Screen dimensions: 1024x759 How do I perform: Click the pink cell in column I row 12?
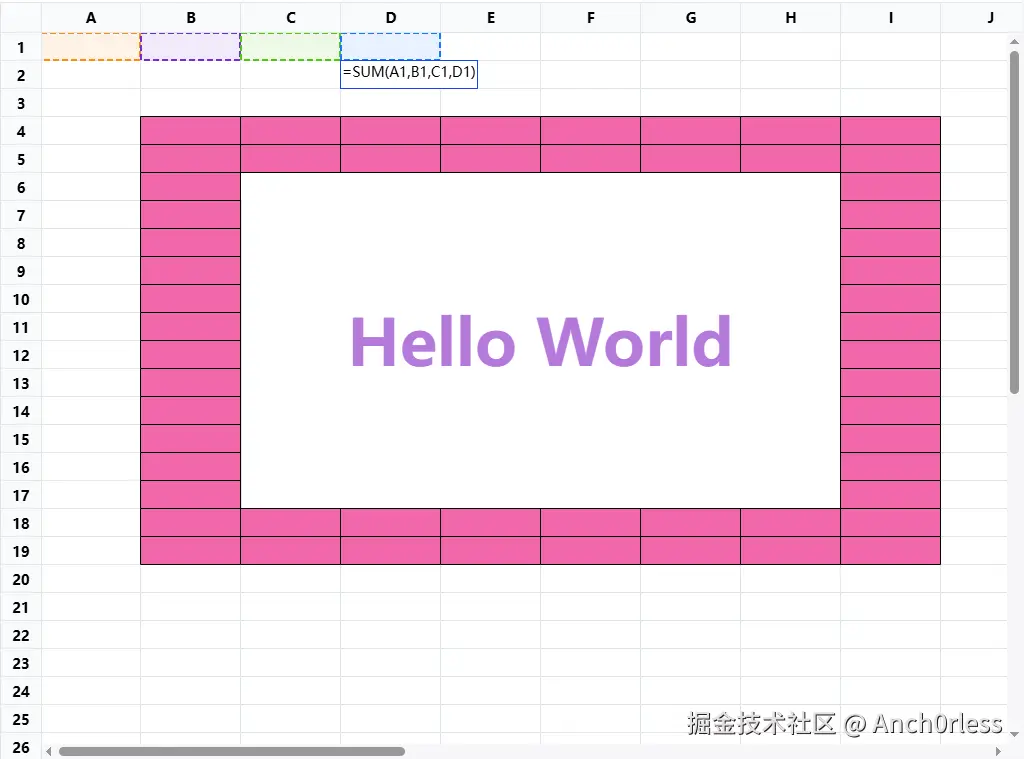pos(890,355)
